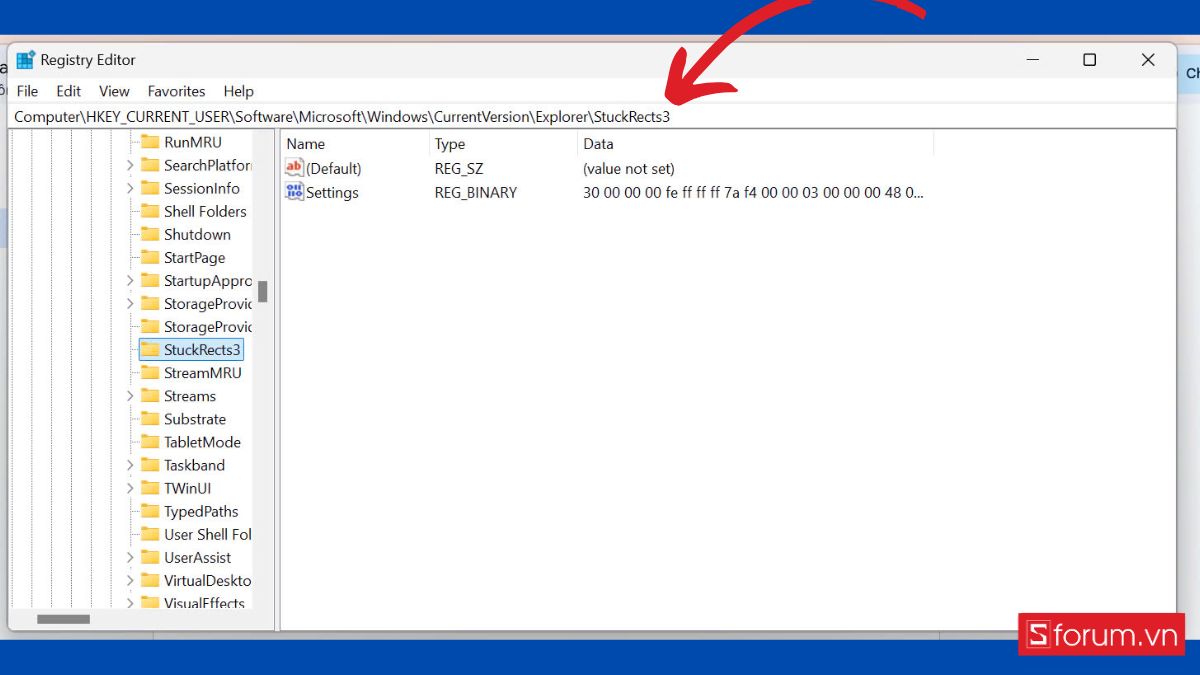Screen dimensions: 1200x675
Task: Expand the TWinUI key
Action: 130,488
